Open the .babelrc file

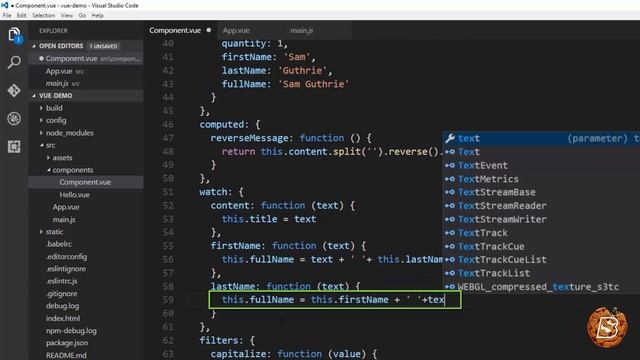59,244
